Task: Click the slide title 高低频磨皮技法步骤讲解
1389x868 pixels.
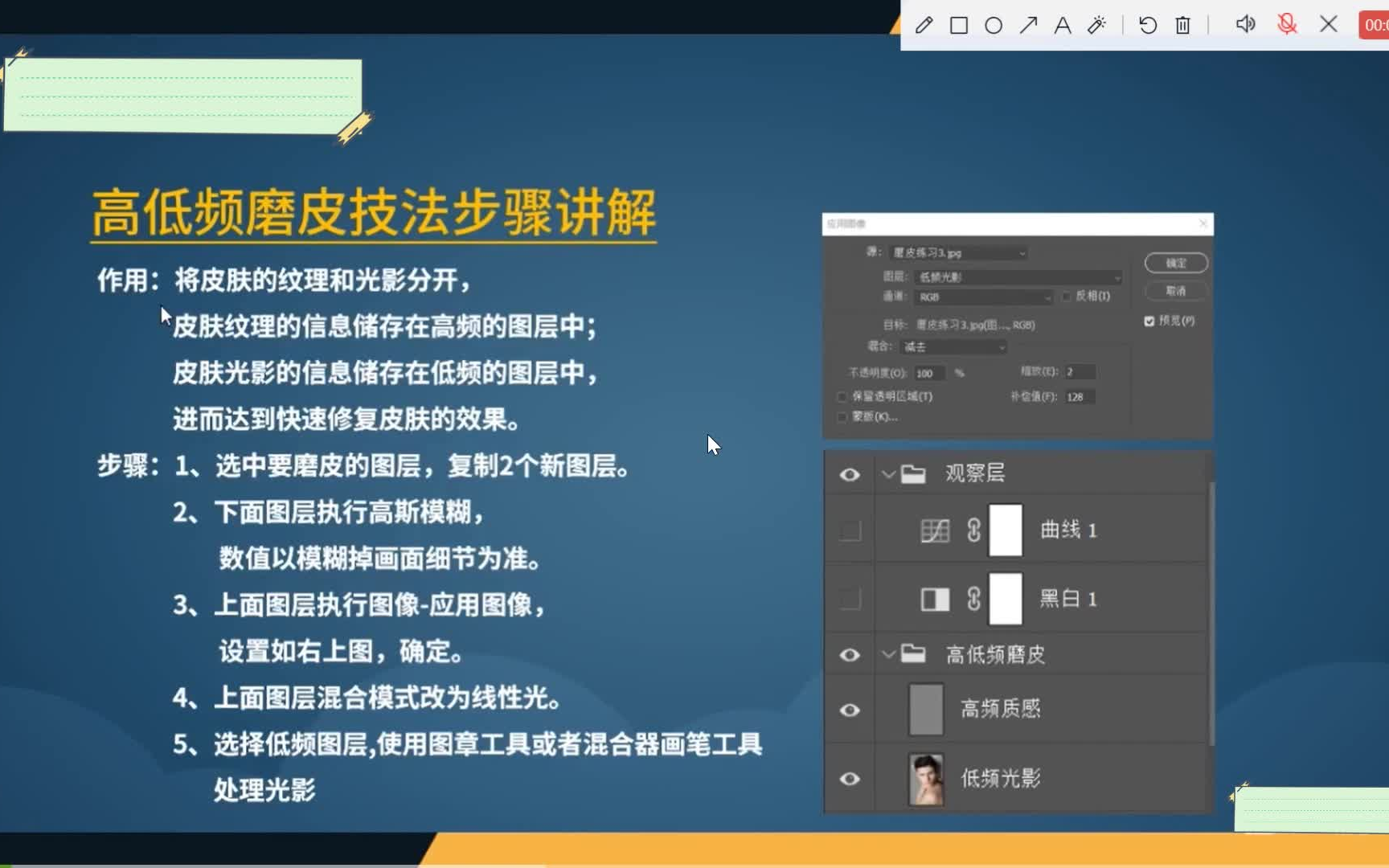Action: [x=374, y=213]
